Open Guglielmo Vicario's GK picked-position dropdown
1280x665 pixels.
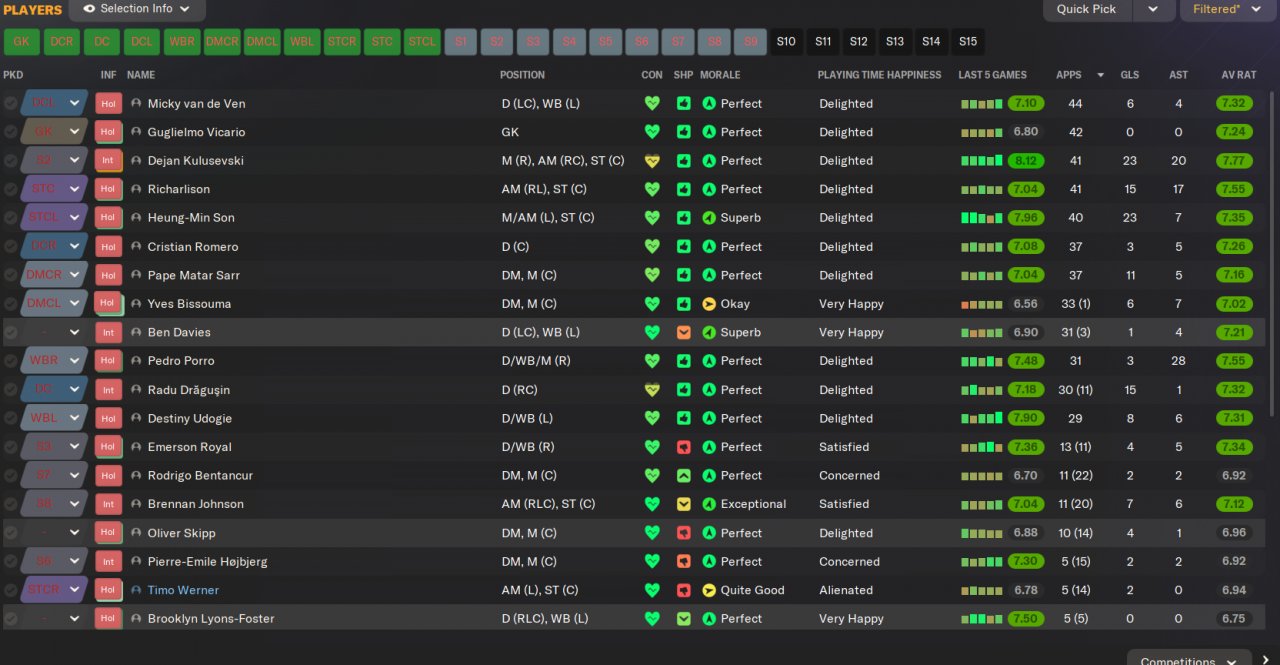54,132
